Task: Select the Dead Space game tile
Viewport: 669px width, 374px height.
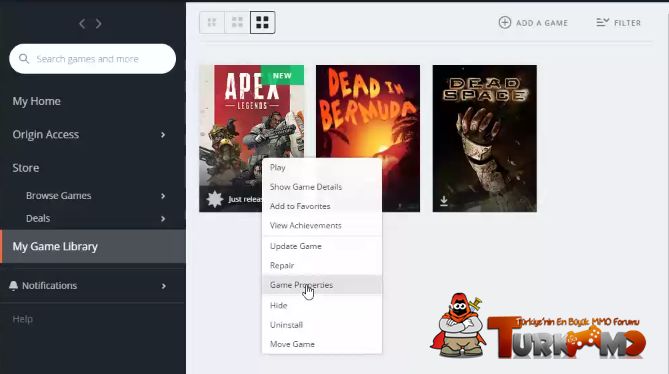Action: 485,139
